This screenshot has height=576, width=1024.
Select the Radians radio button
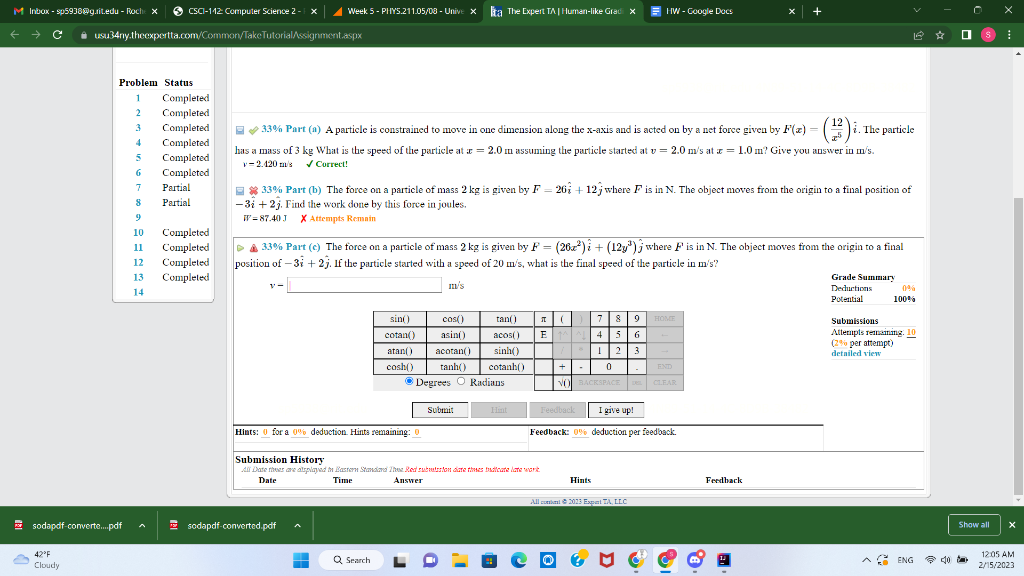[461, 382]
